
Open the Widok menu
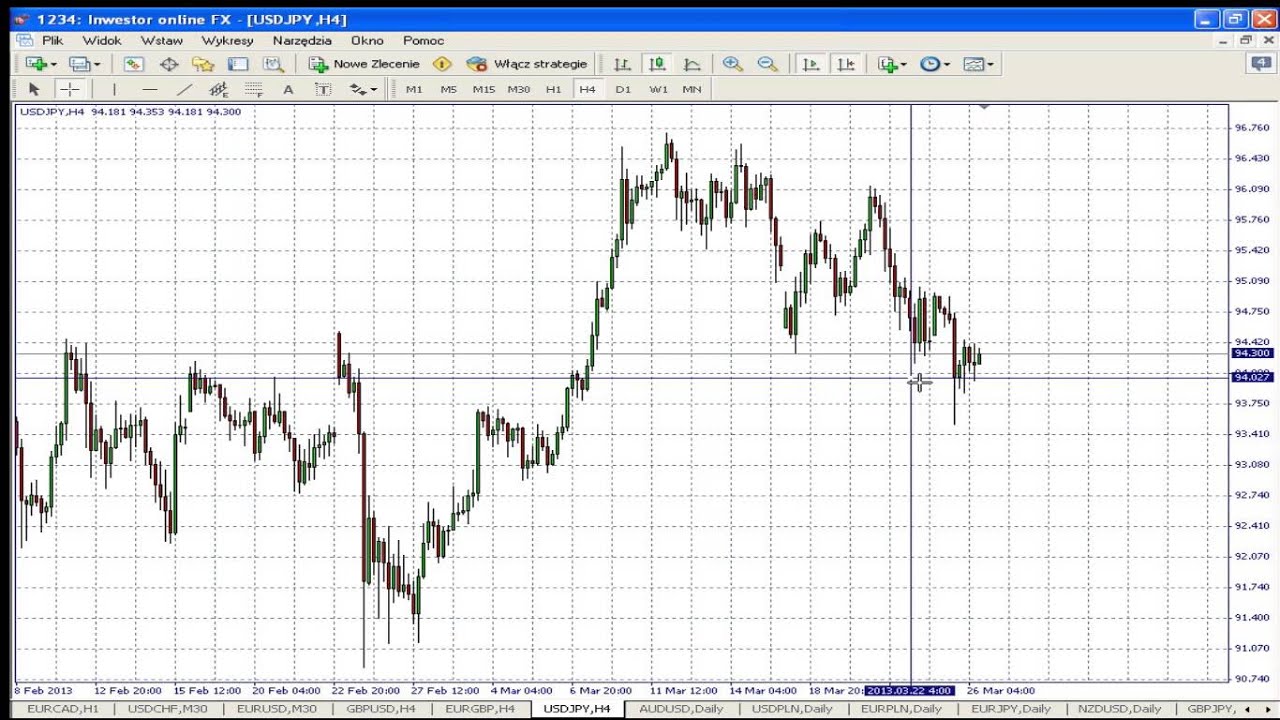(102, 40)
